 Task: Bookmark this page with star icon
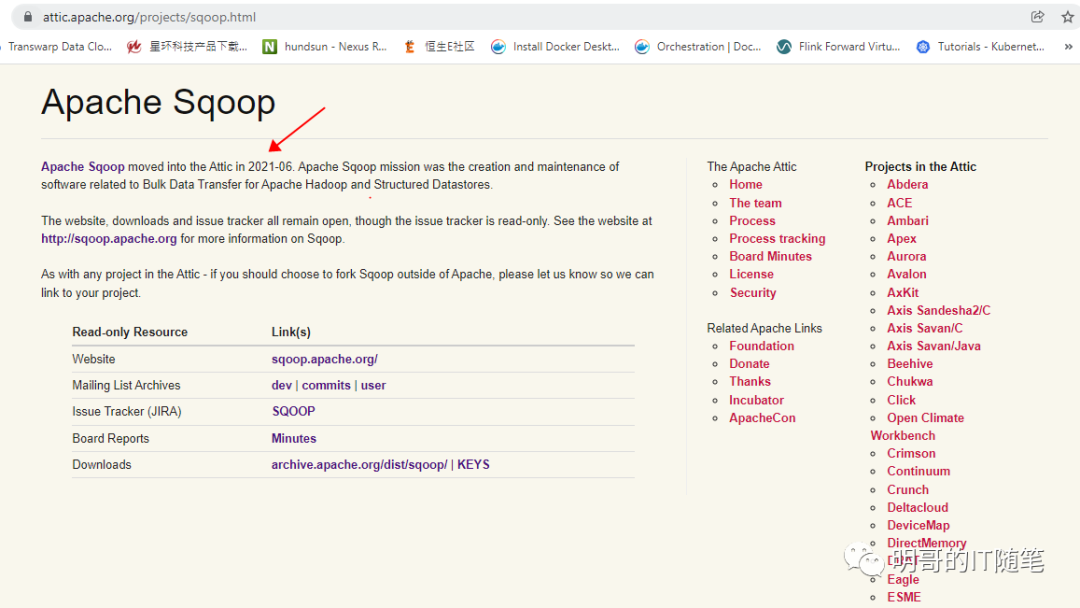1068,17
